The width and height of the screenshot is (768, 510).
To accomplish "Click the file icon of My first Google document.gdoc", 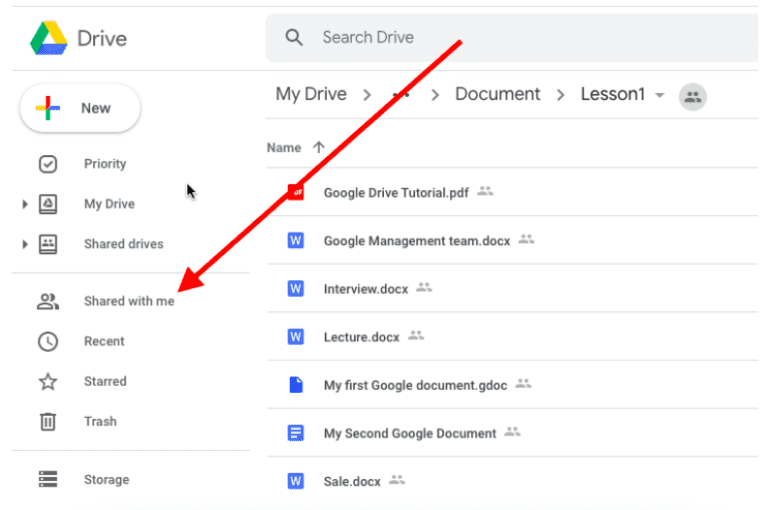I will click(x=296, y=385).
